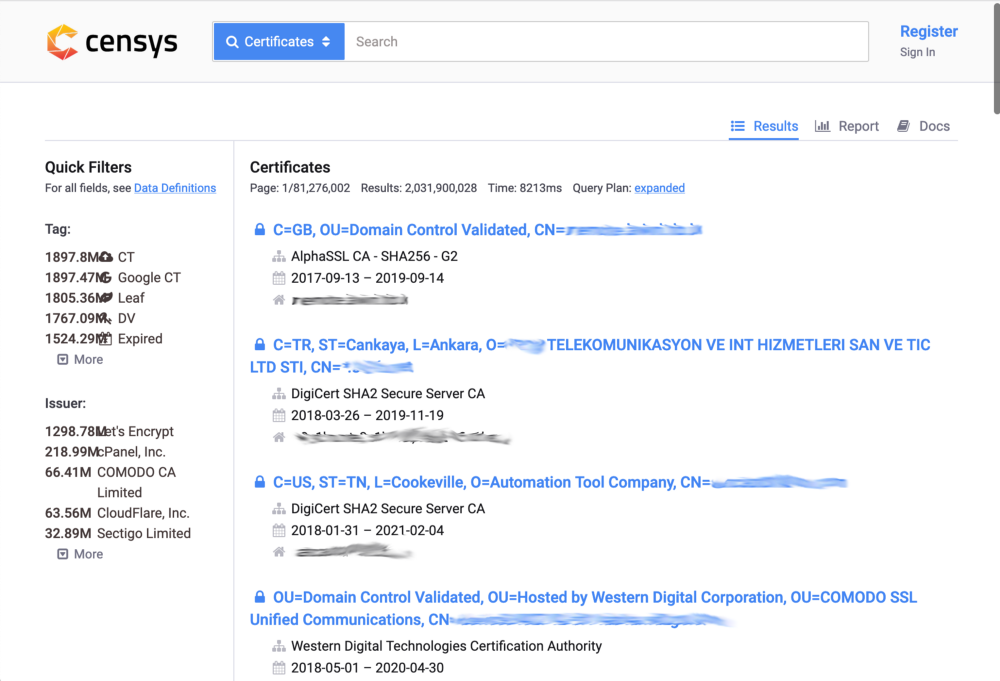
Task: Switch to the Report tab
Action: click(847, 126)
